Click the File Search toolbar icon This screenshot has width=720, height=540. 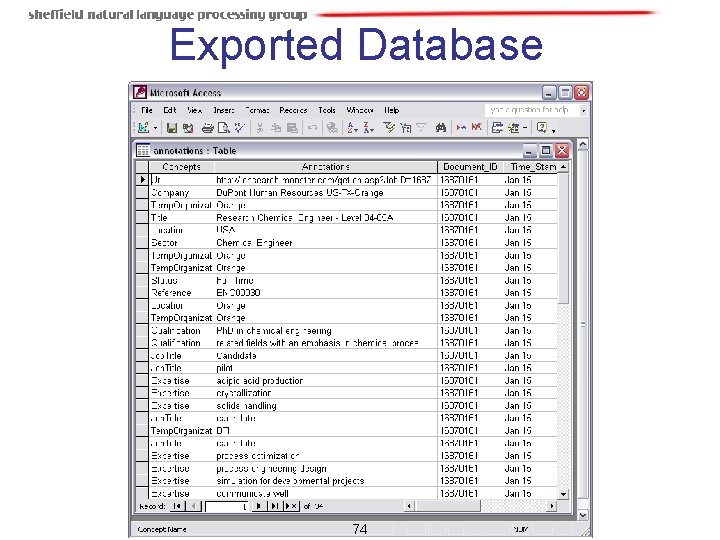click(188, 128)
